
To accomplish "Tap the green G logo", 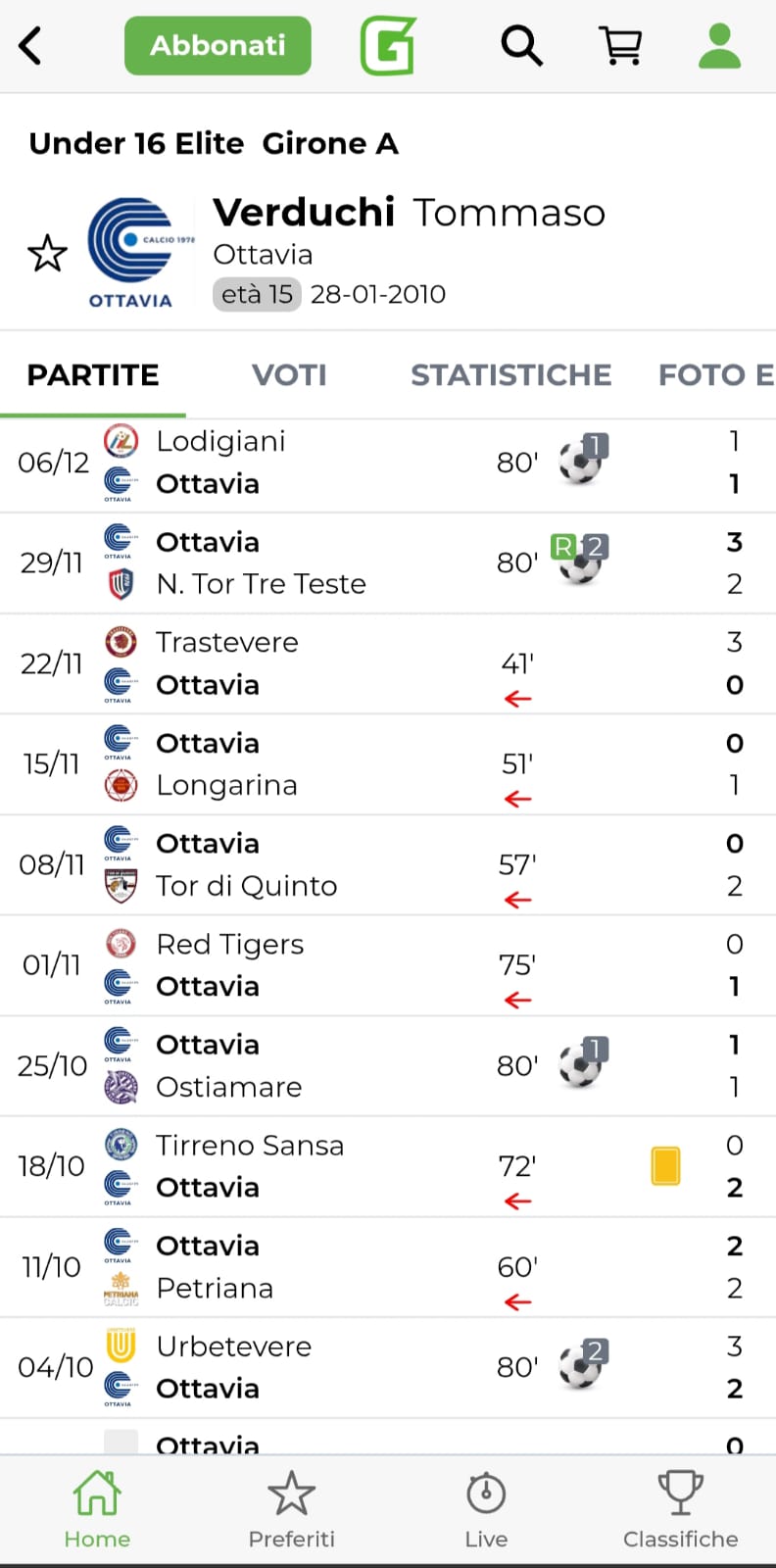I will click(388, 46).
